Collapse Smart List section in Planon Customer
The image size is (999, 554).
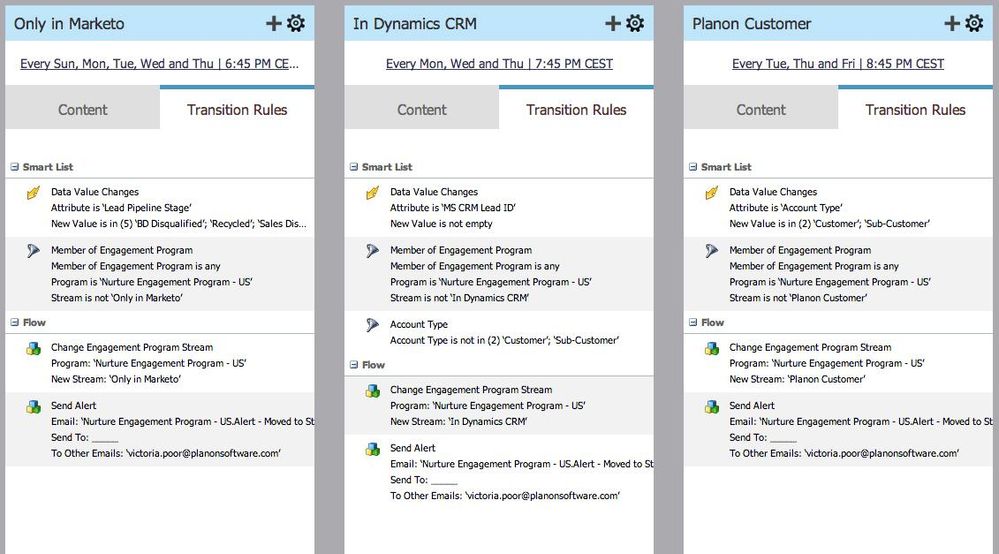click(693, 167)
